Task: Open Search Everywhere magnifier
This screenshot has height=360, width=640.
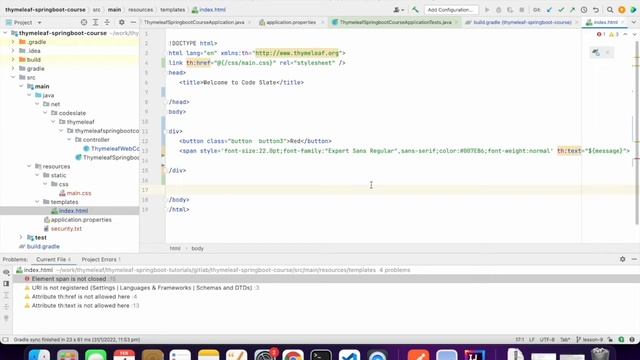Action: [x=610, y=10]
